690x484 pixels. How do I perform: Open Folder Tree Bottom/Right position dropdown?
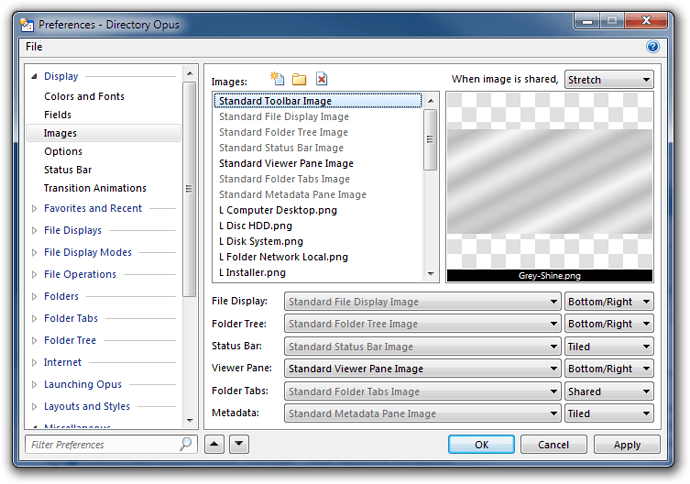(609, 324)
